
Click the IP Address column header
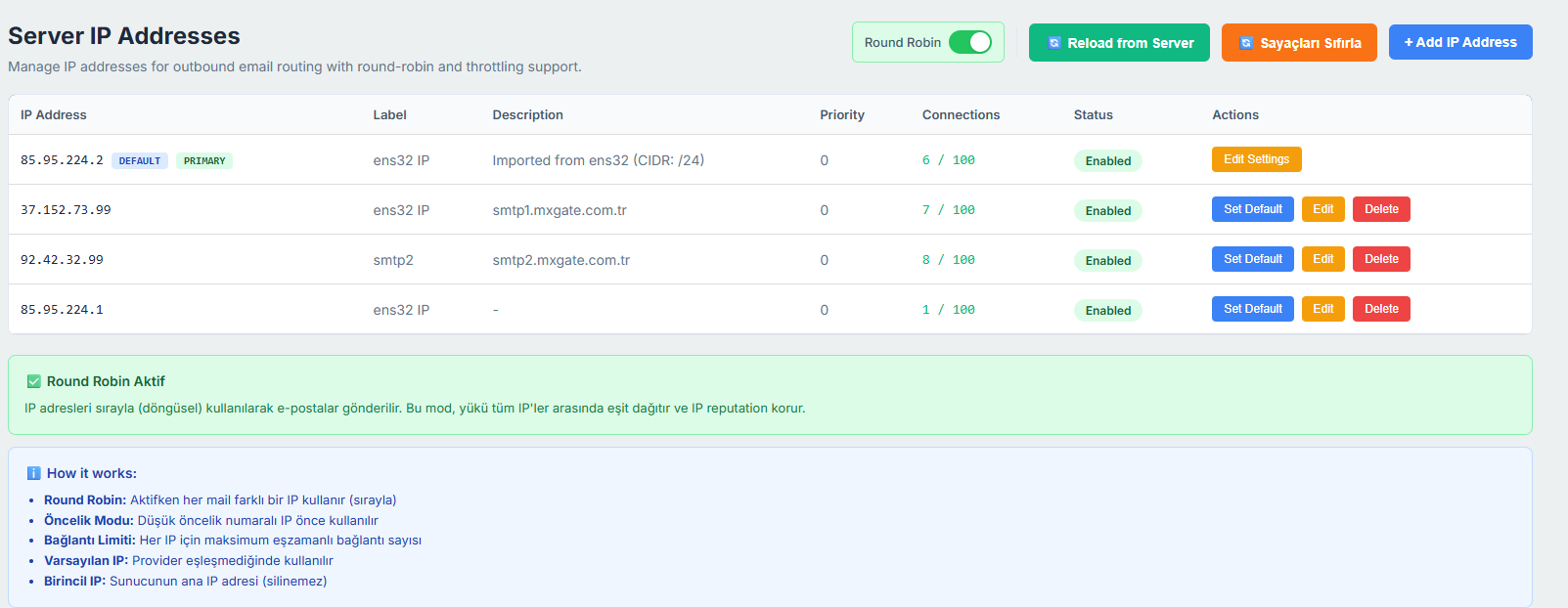[54, 114]
